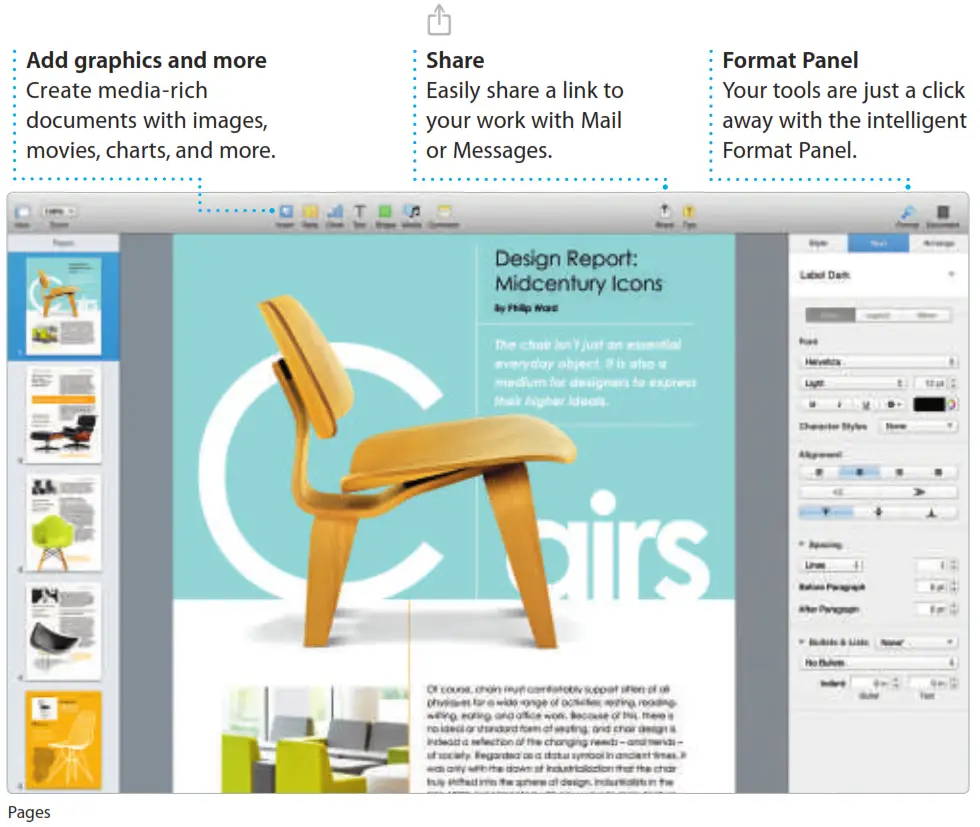Image resolution: width=980 pixels, height=827 pixels.
Task: Align text left
Action: (819, 473)
